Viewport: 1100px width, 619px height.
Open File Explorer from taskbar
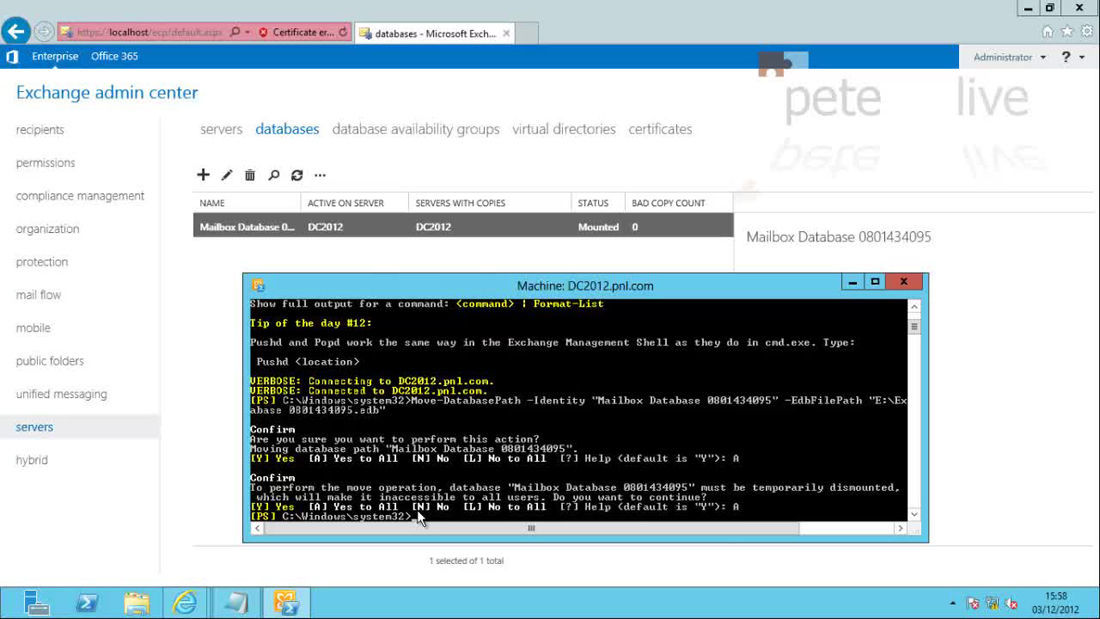[136, 603]
